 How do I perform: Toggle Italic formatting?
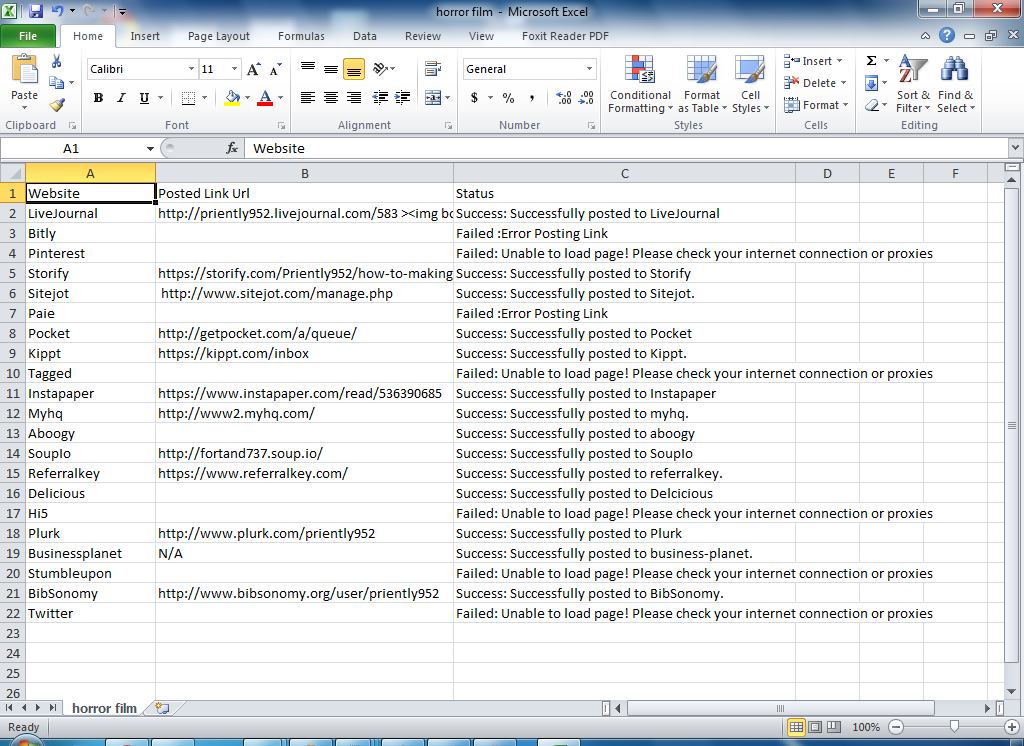(121, 98)
